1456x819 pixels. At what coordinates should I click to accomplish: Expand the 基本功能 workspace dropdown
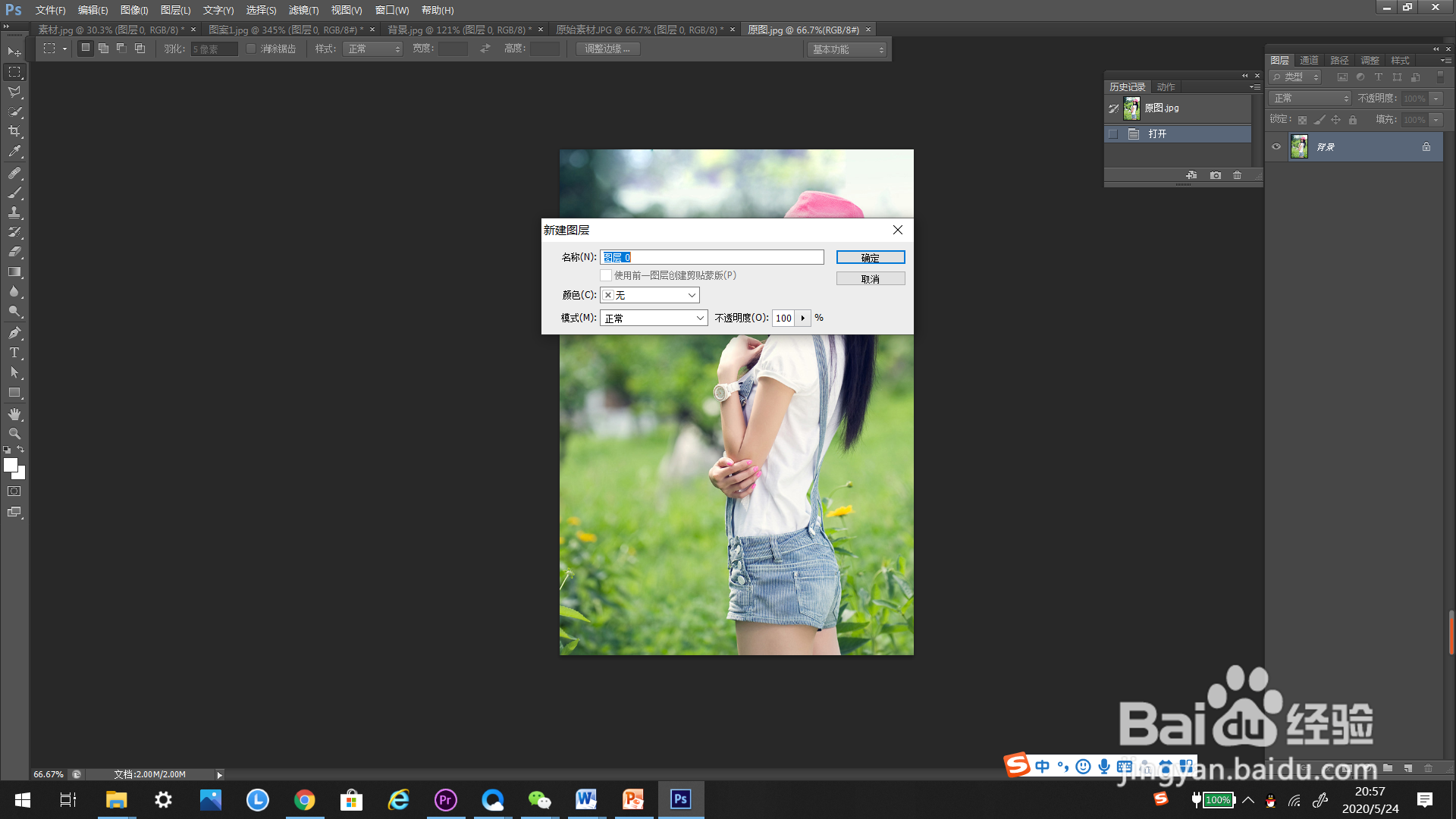(847, 49)
